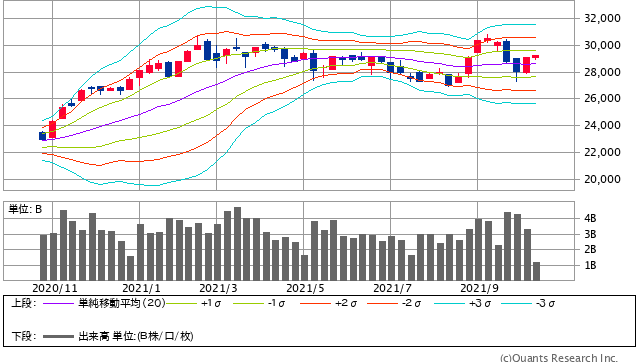The width and height of the screenshot is (638, 362).
Task: Select the 2021/5 date axis label
Action: coord(305,288)
